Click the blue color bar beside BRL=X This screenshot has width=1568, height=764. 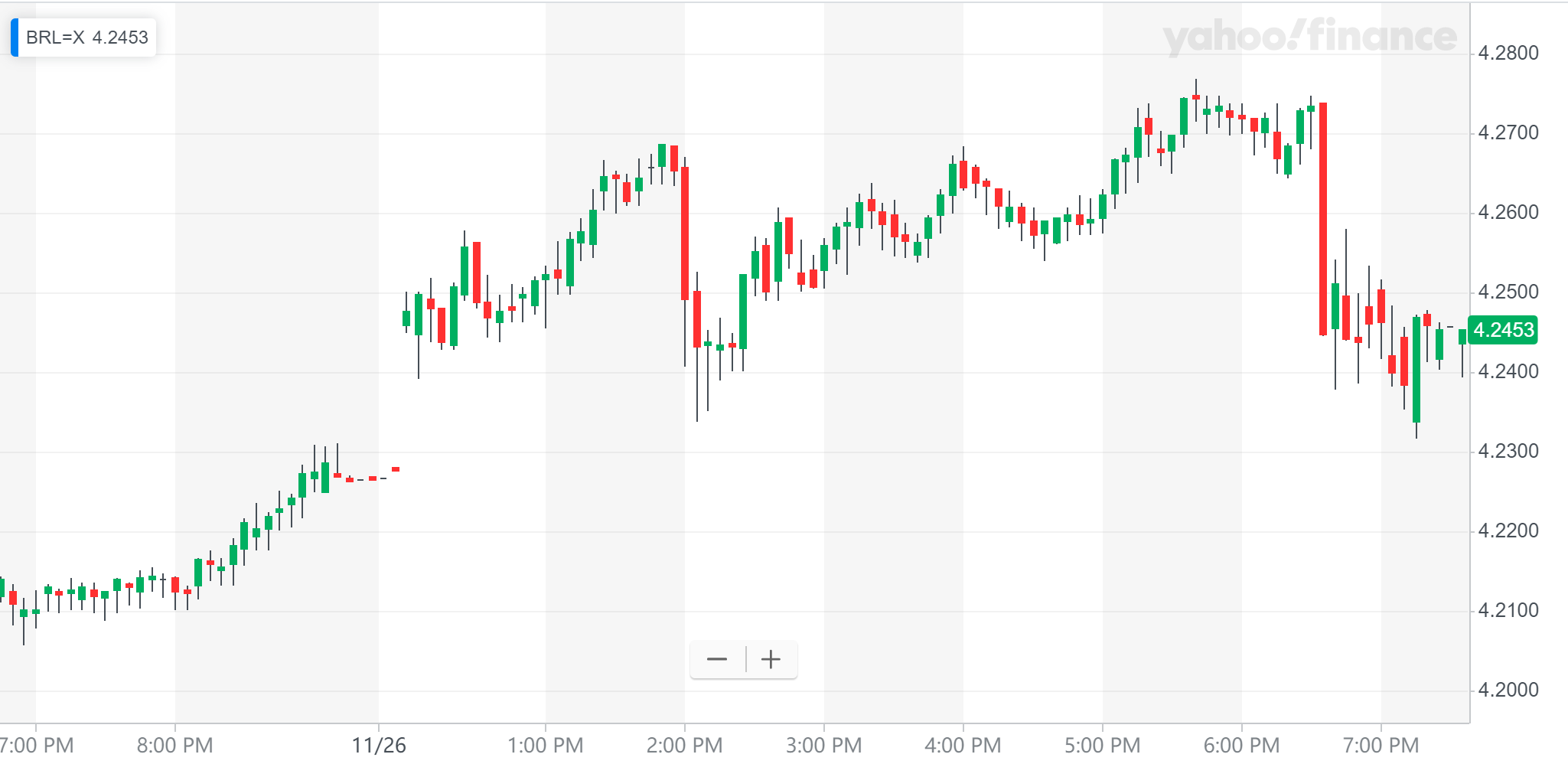[x=15, y=38]
